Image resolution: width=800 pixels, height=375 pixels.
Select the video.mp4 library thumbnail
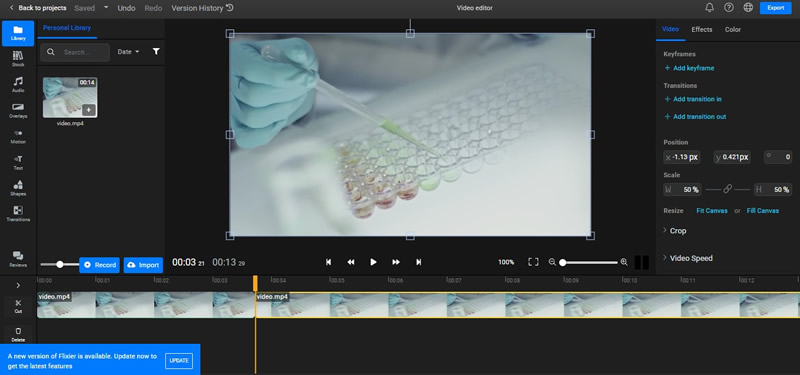point(70,97)
